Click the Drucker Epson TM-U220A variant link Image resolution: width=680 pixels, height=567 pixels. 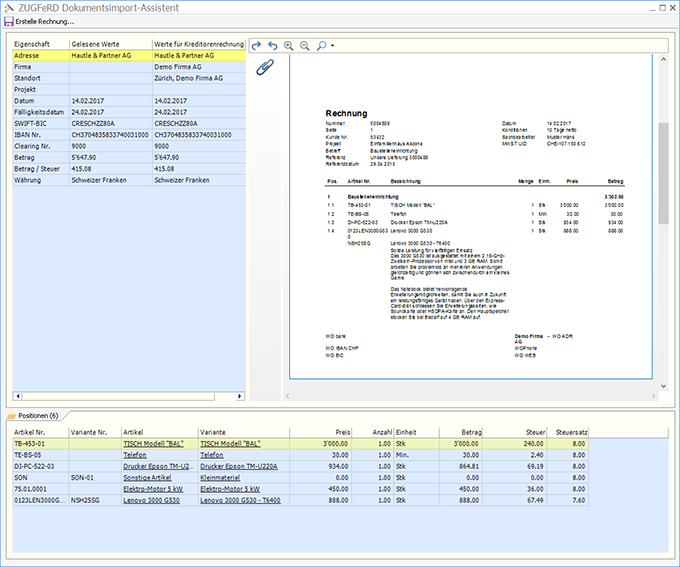(238, 466)
